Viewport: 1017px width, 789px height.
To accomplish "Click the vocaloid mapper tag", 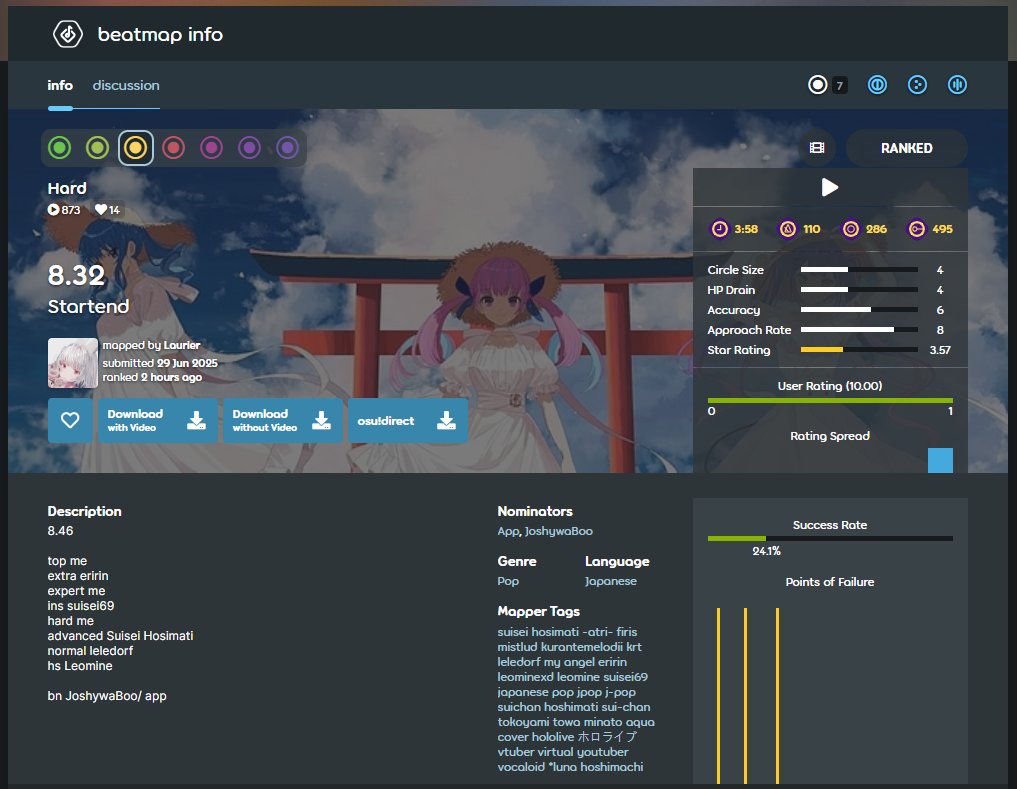I will tap(521, 767).
